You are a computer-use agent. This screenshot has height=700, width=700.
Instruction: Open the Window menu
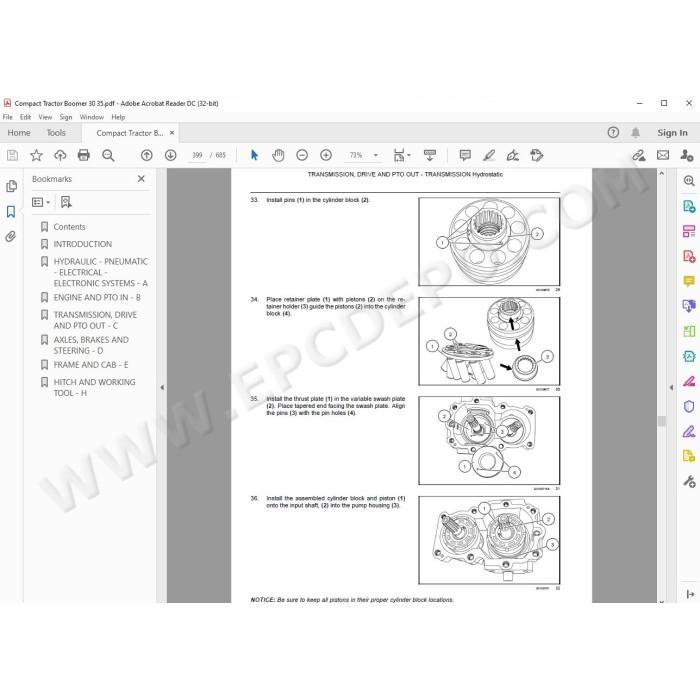92,117
